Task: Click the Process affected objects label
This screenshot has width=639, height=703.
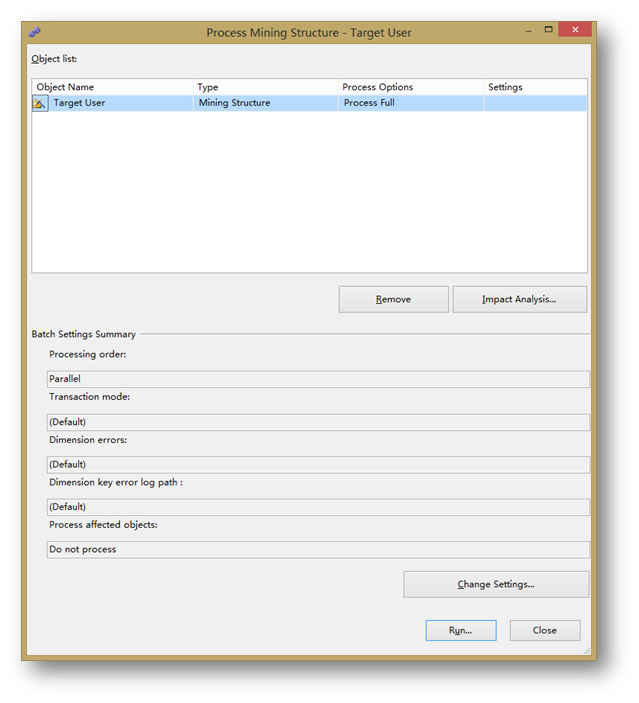Action: 103,525
